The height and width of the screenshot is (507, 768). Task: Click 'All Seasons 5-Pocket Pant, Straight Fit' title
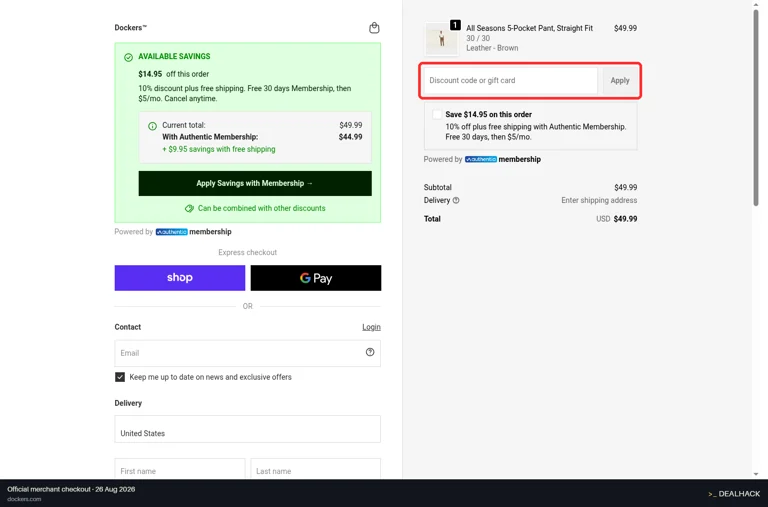point(529,28)
